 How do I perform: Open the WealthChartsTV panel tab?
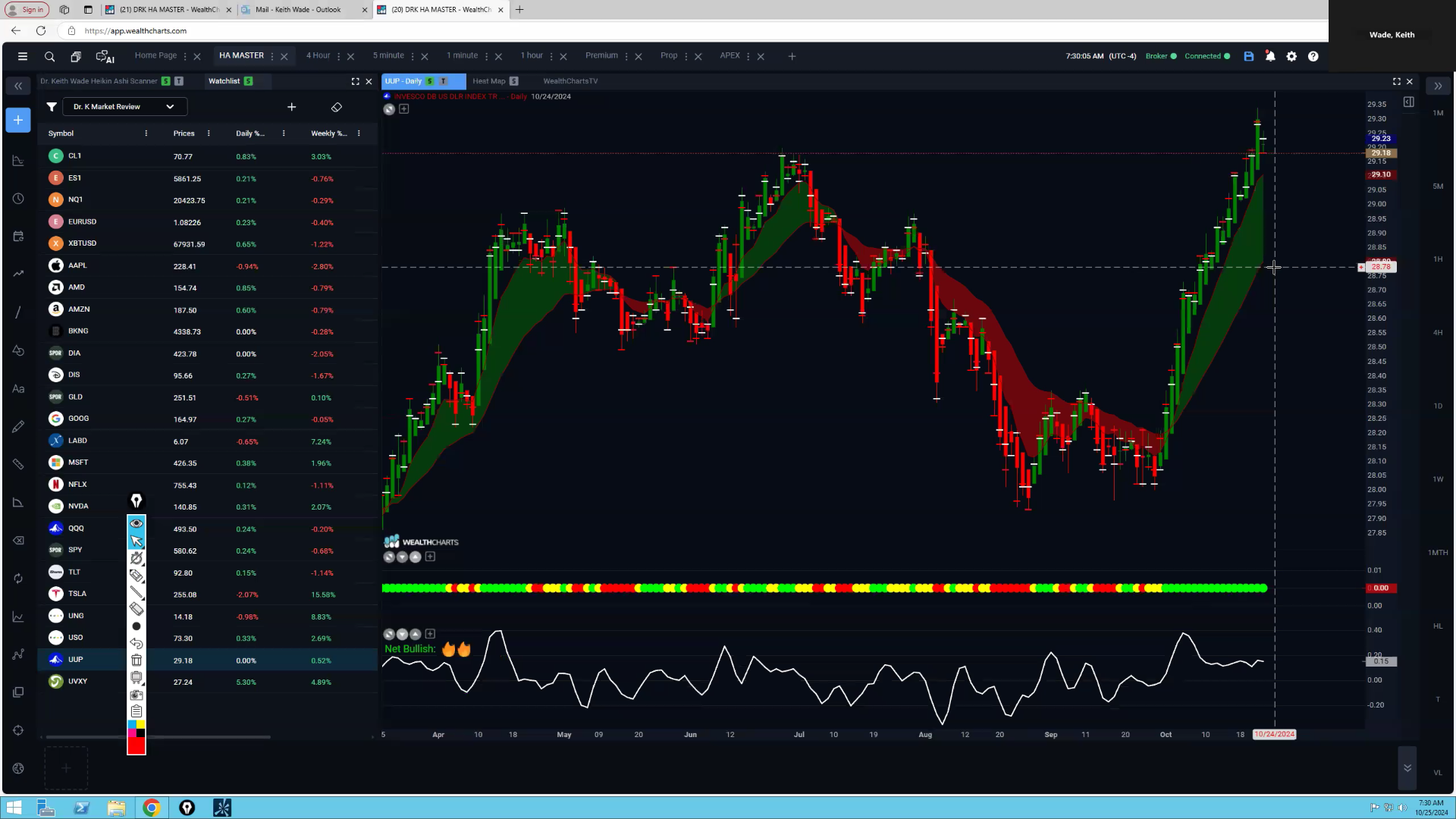570,81
